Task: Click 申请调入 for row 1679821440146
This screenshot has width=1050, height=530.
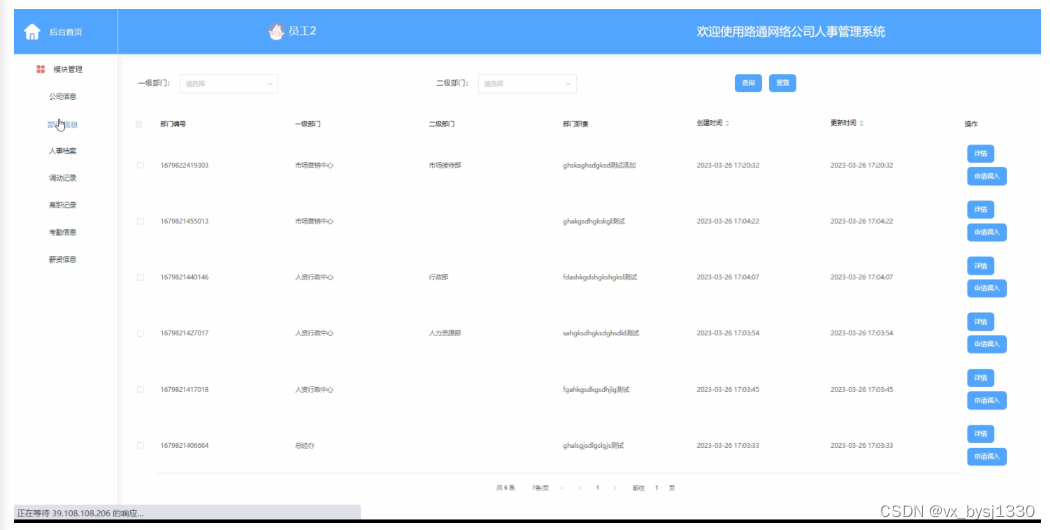Action: point(986,288)
